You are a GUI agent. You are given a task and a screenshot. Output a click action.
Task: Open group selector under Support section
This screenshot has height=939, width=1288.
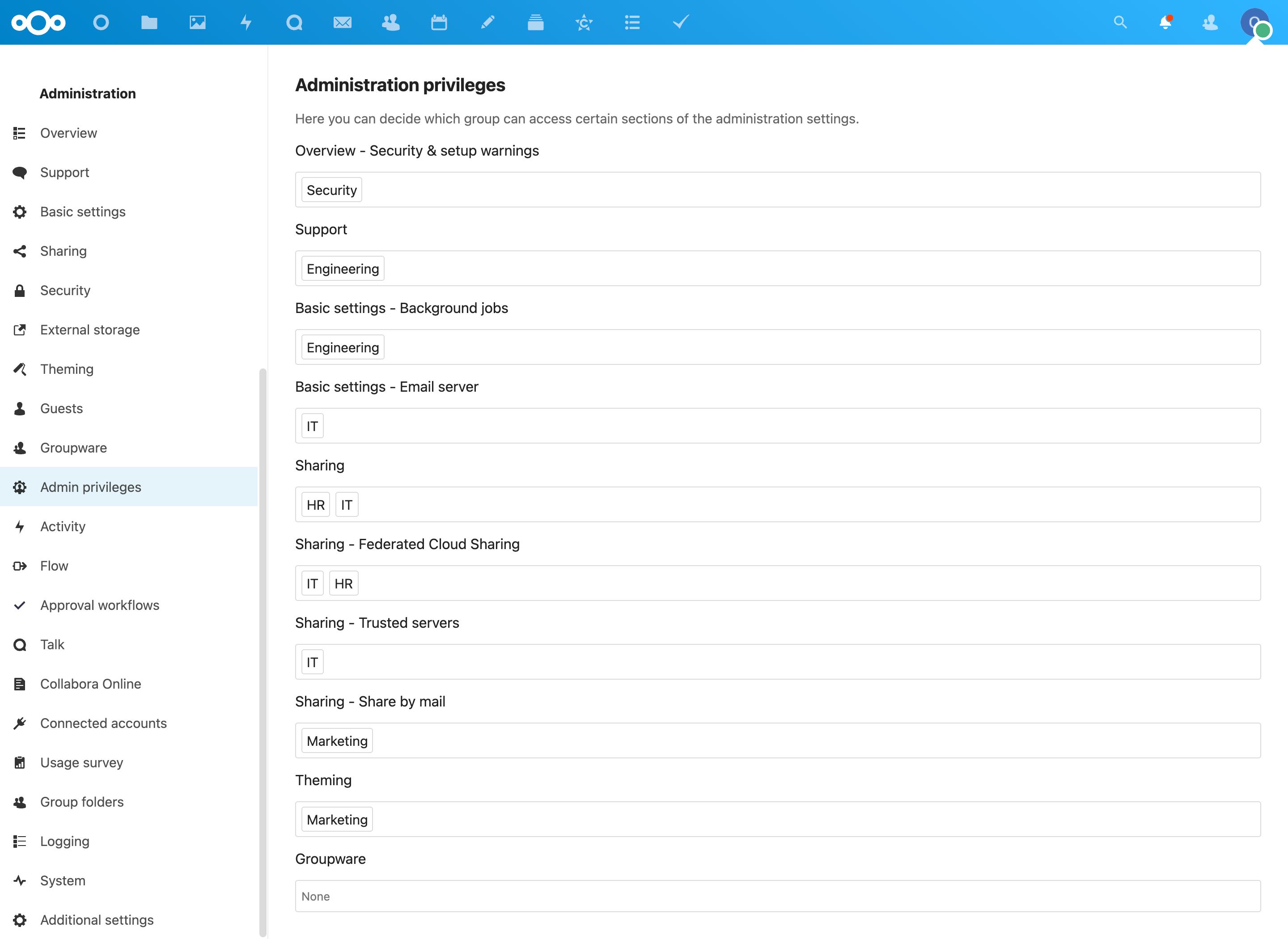click(x=778, y=268)
